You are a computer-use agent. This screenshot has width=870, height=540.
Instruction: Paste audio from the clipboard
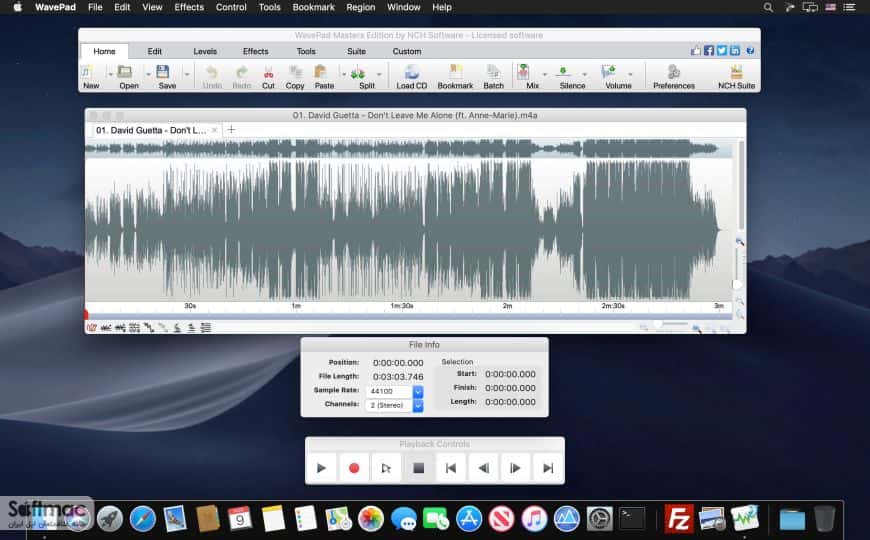[323, 77]
